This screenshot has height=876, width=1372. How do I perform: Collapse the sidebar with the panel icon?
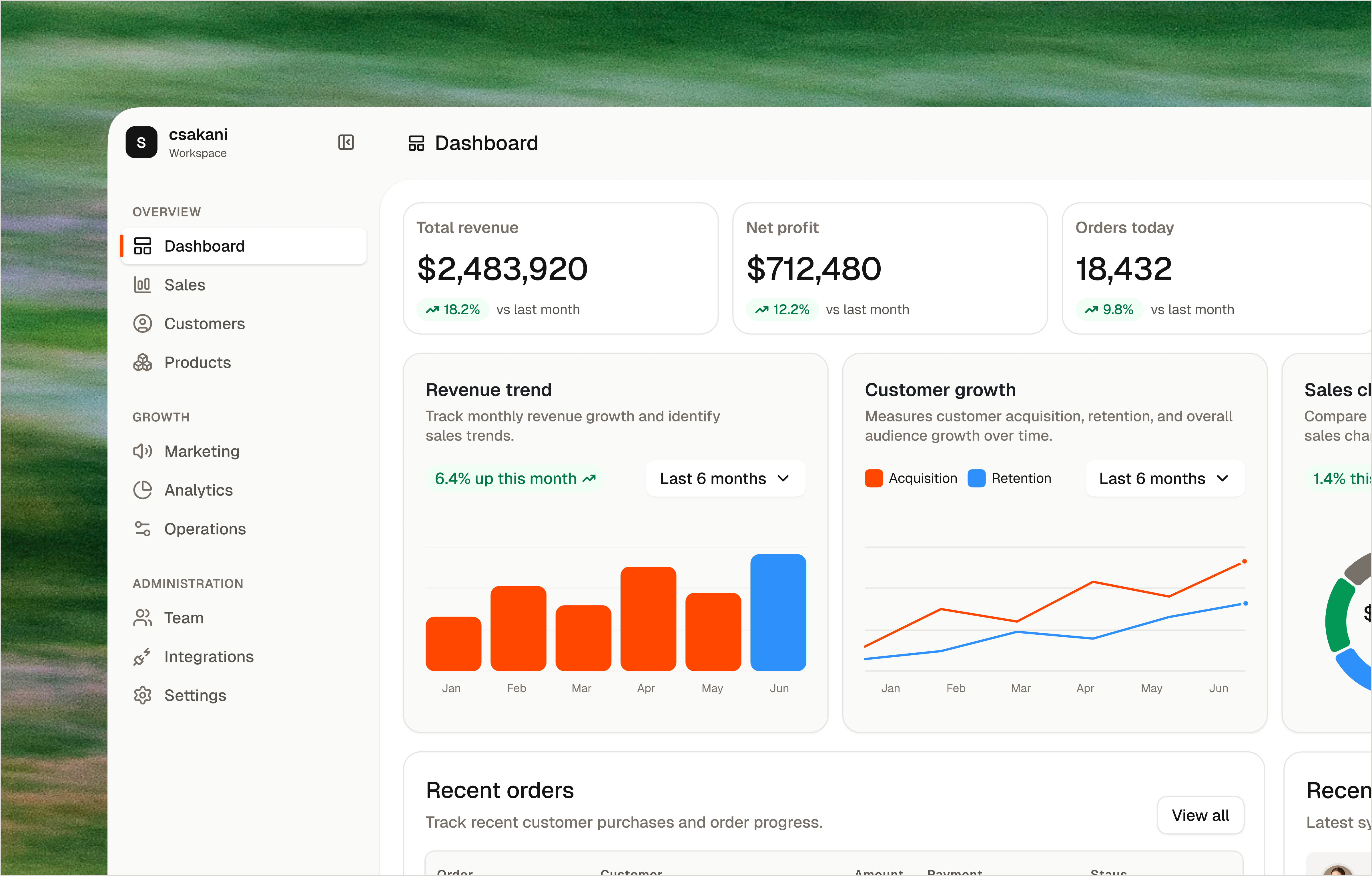tap(346, 142)
